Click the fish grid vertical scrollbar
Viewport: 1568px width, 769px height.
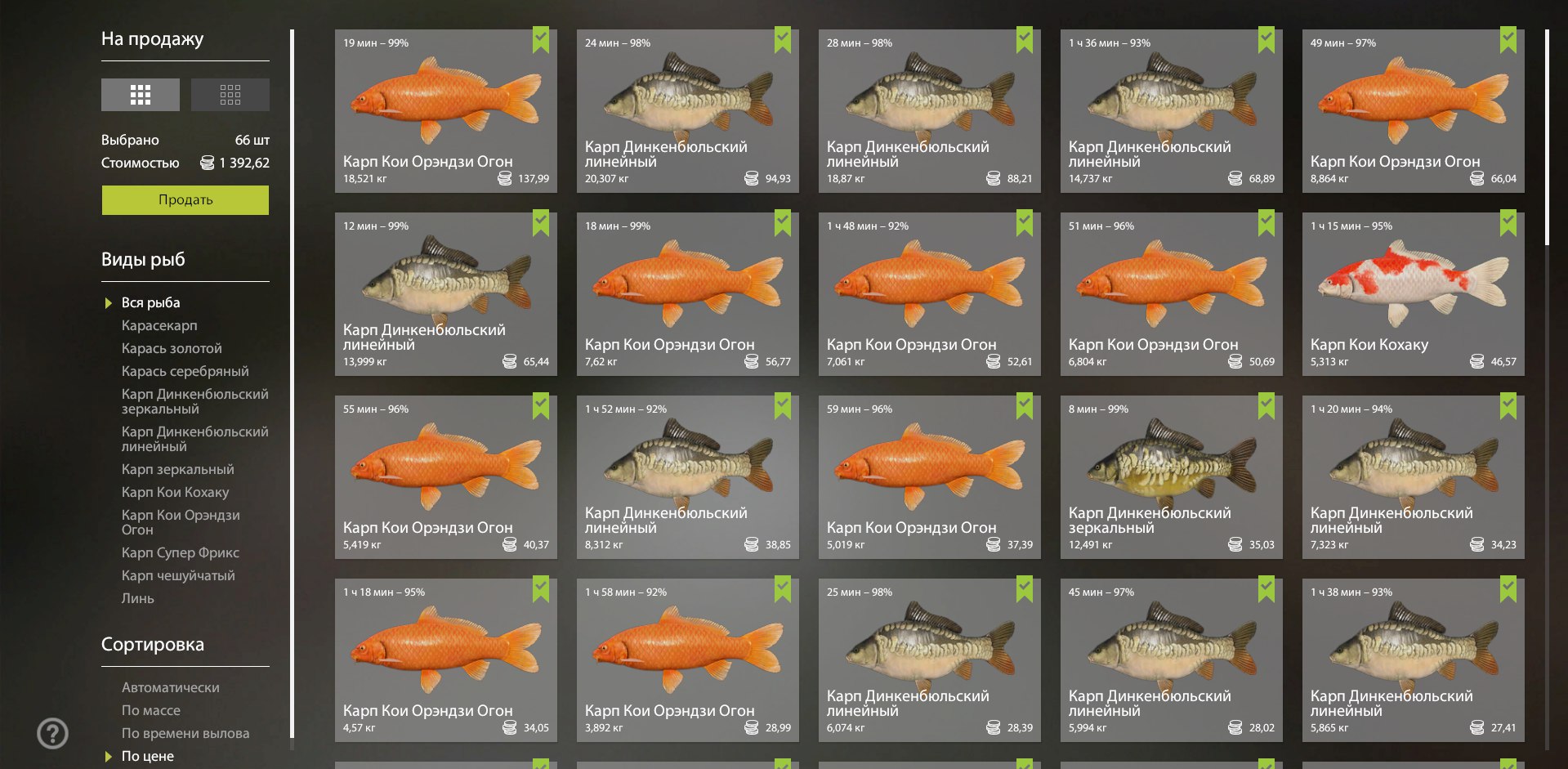pos(1547,137)
